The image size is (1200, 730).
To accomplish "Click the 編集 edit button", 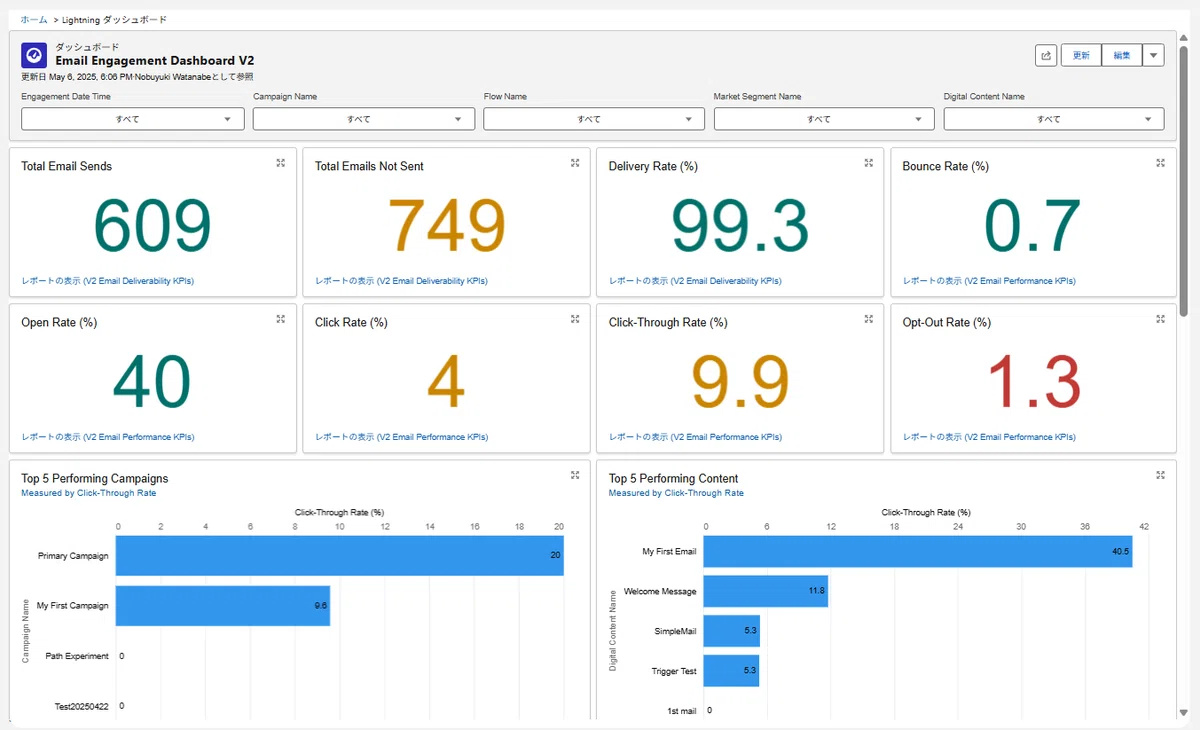I will (1121, 56).
